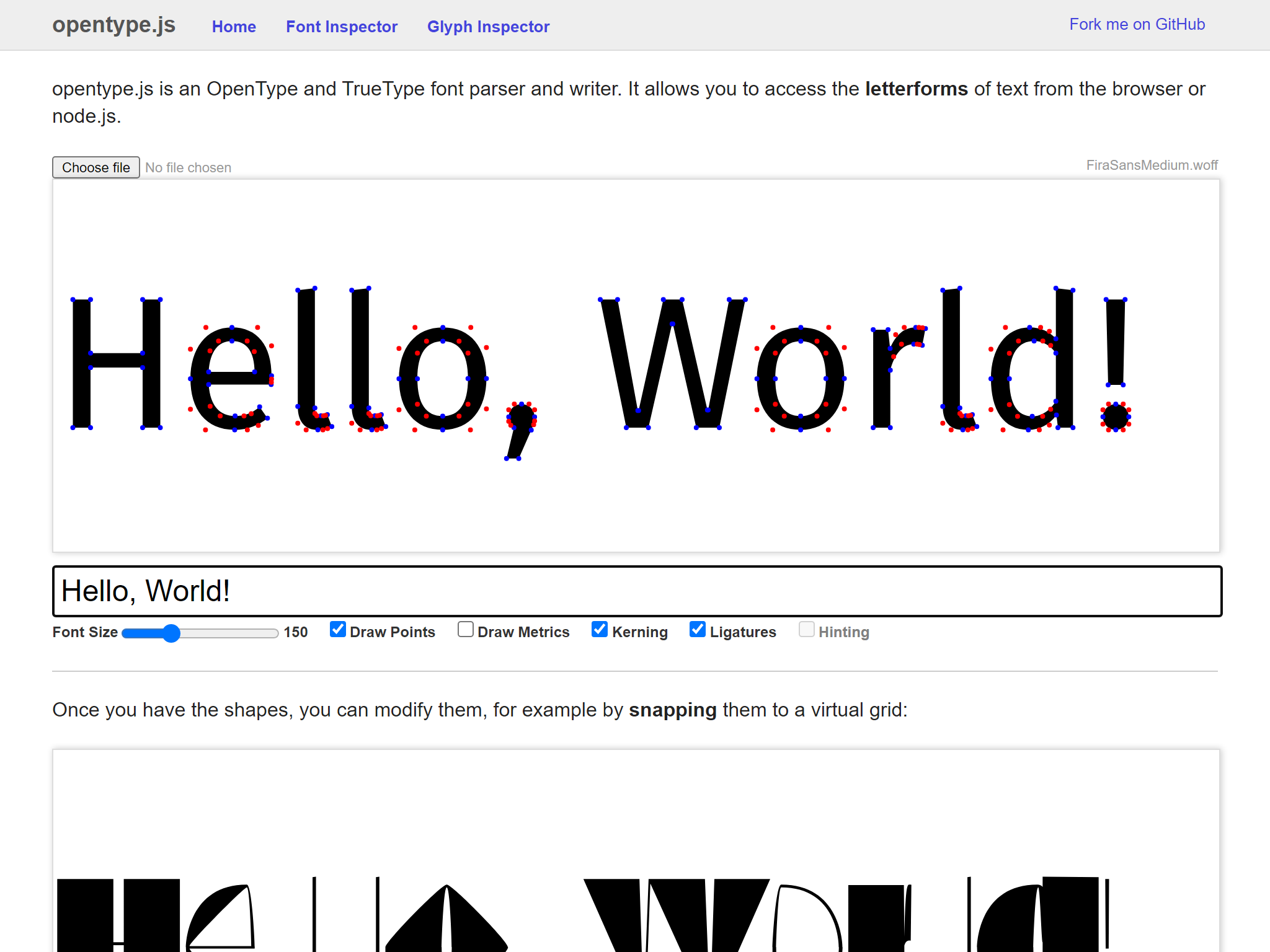Disable the Draw Points checkbox
The image size is (1270, 952).
coord(337,630)
